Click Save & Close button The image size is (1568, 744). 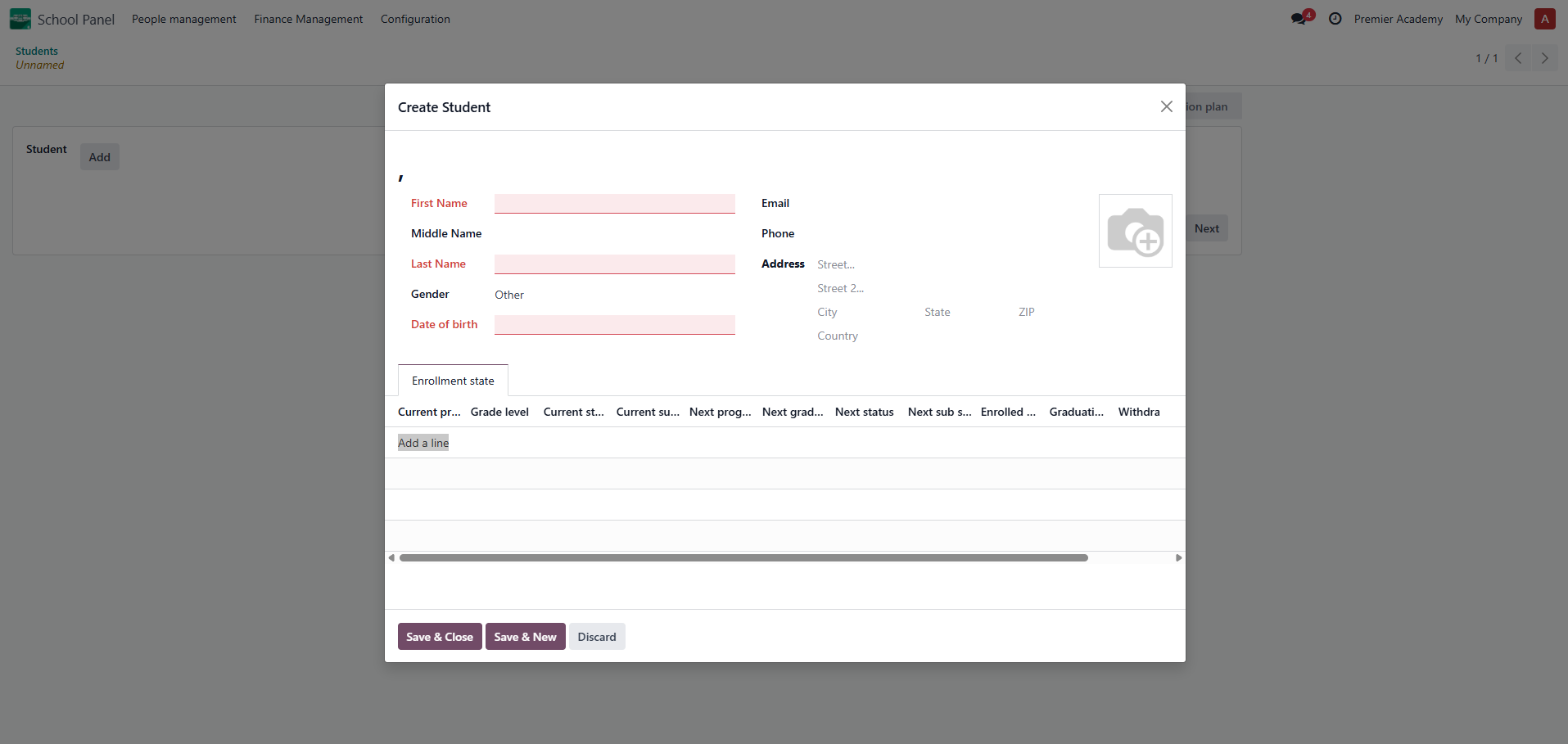coord(439,637)
